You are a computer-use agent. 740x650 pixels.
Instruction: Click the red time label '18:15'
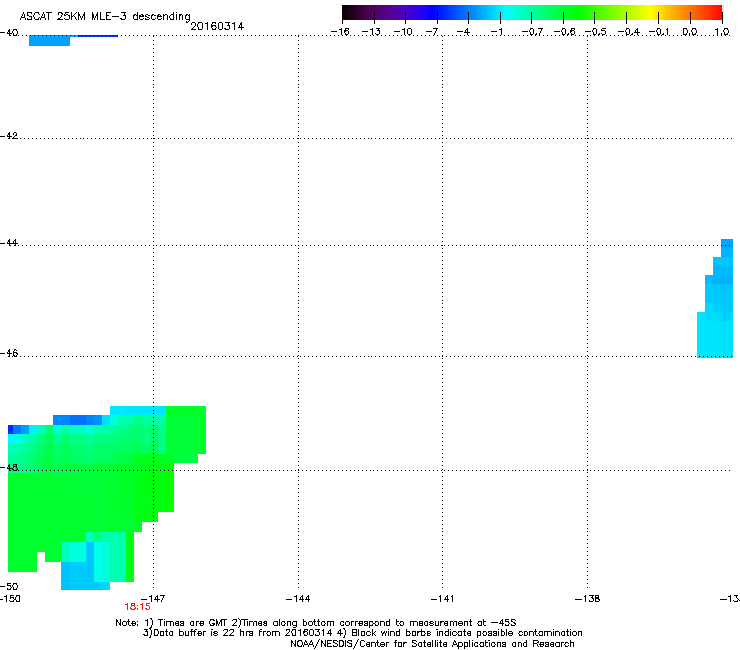tap(137, 607)
